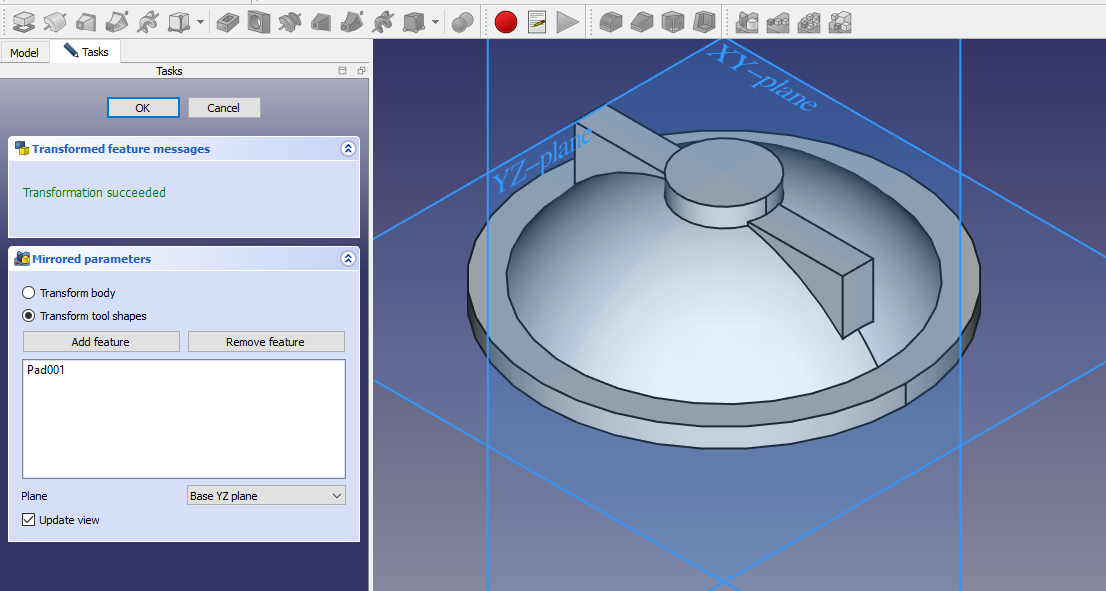Click the Tasks tab

click(x=87, y=52)
